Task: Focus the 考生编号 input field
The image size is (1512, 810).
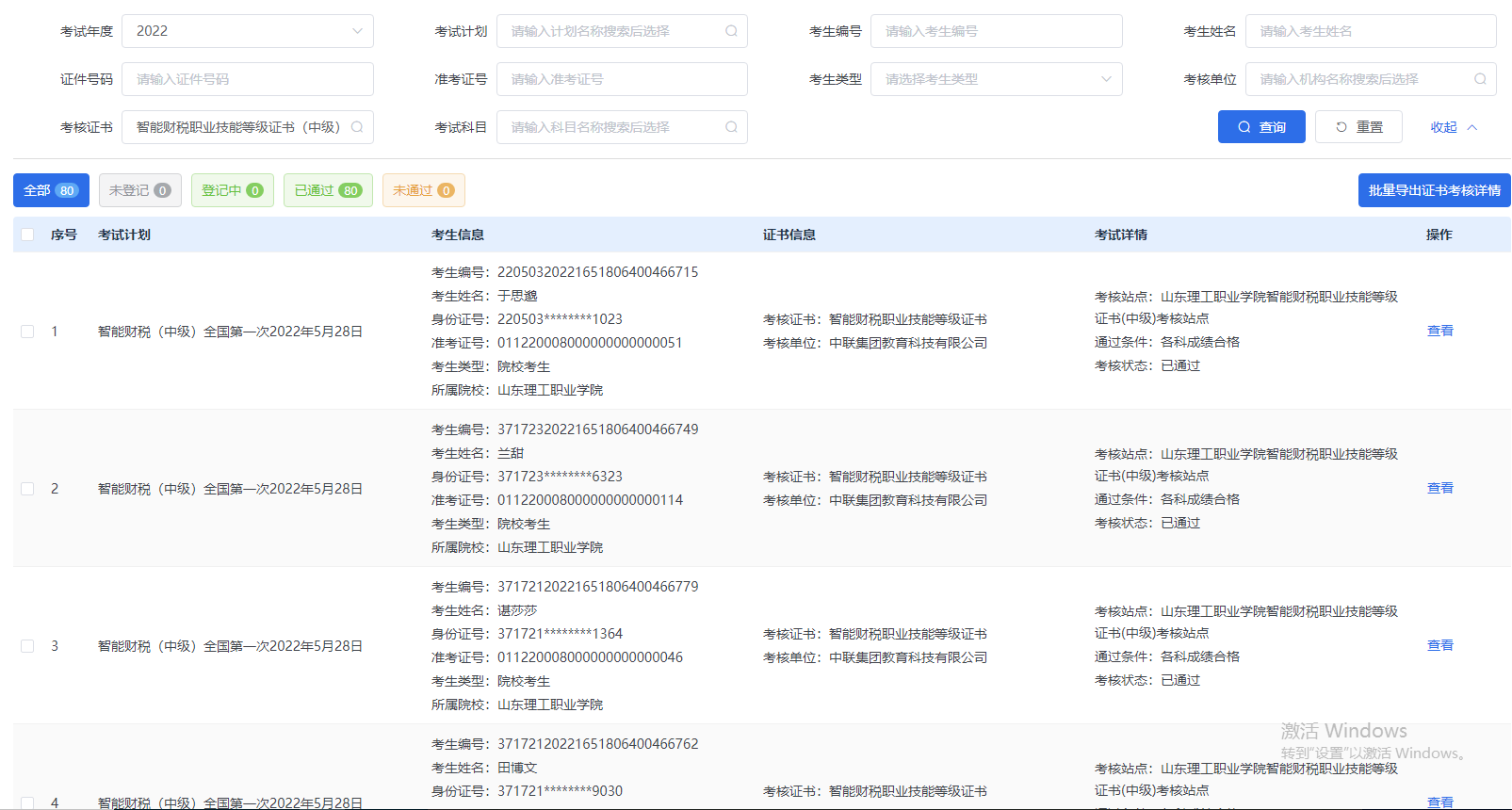Action: coord(997,31)
